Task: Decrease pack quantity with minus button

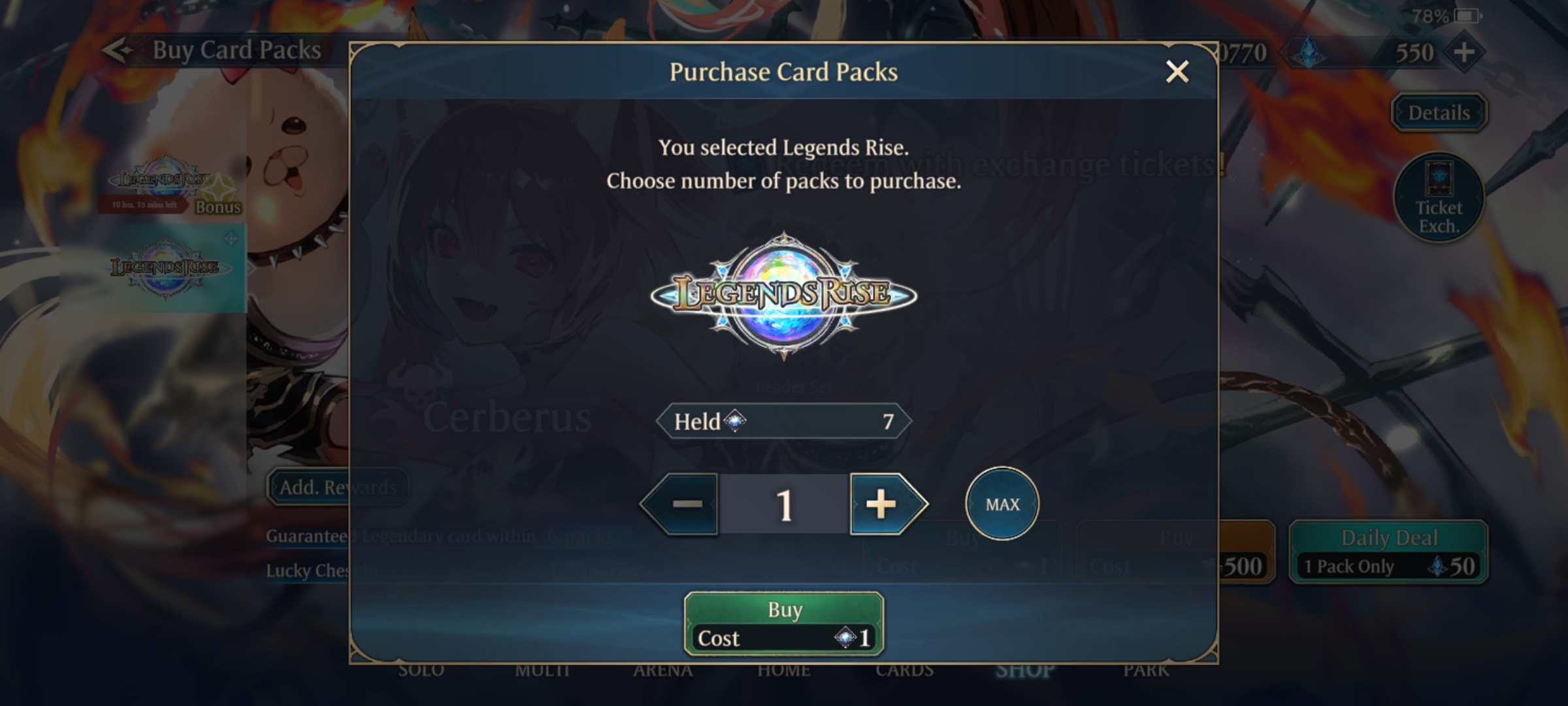Action: tap(679, 504)
